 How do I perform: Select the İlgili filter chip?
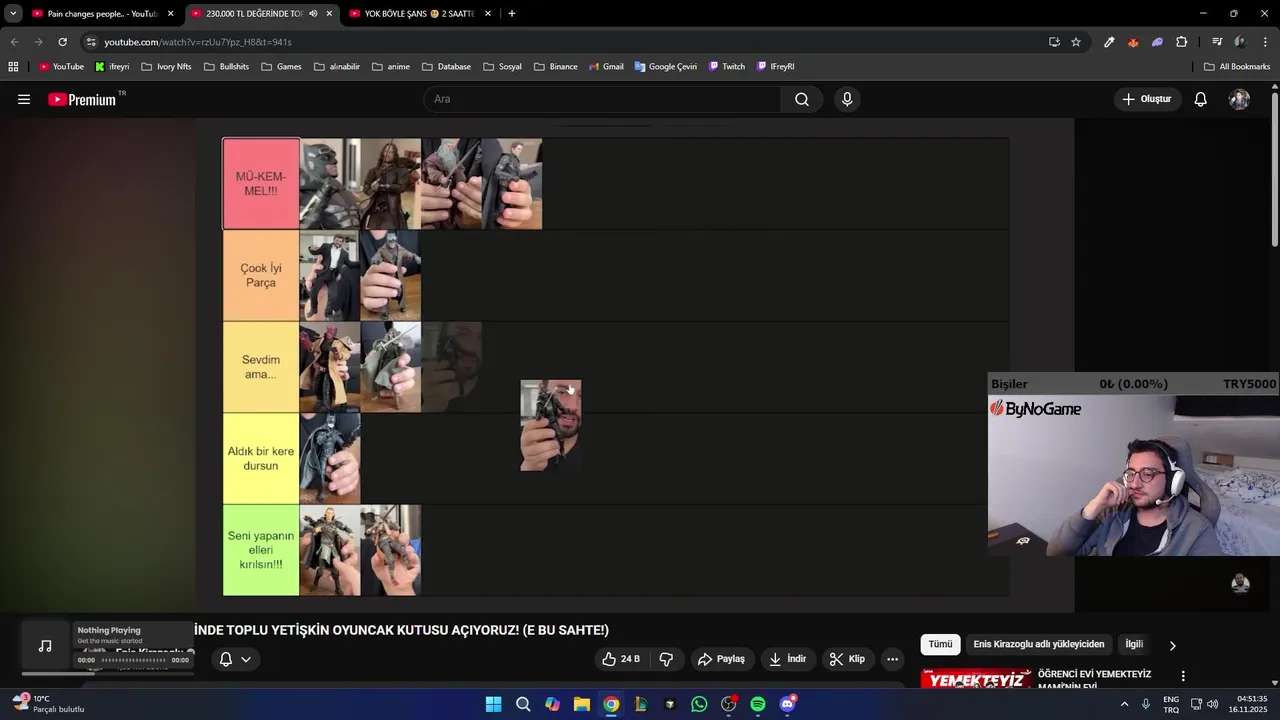(x=1134, y=645)
